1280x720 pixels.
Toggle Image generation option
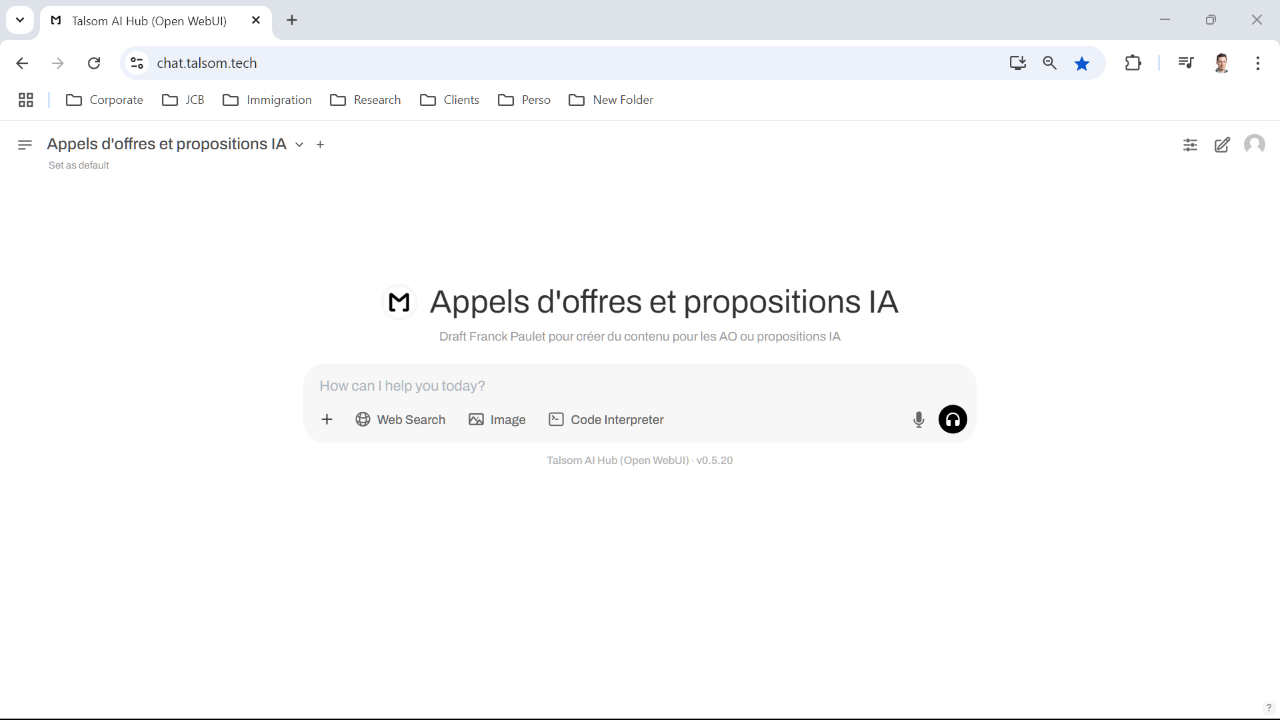pos(497,420)
